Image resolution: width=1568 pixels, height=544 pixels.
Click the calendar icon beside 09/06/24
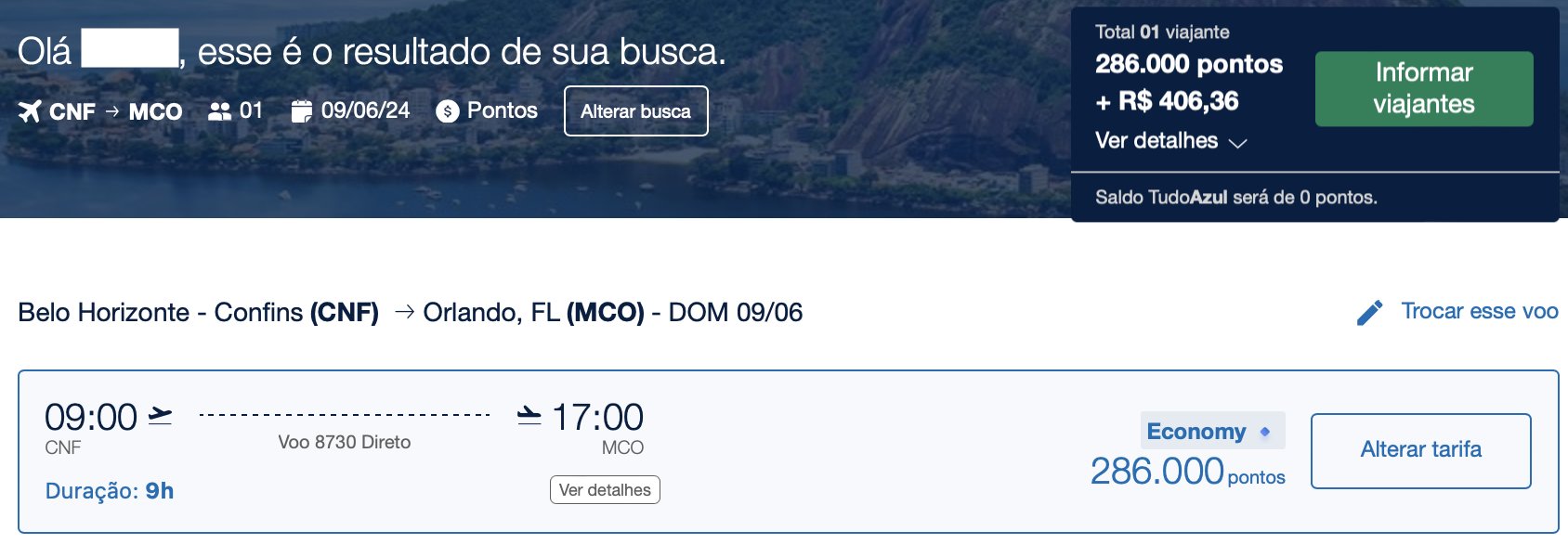(x=301, y=111)
